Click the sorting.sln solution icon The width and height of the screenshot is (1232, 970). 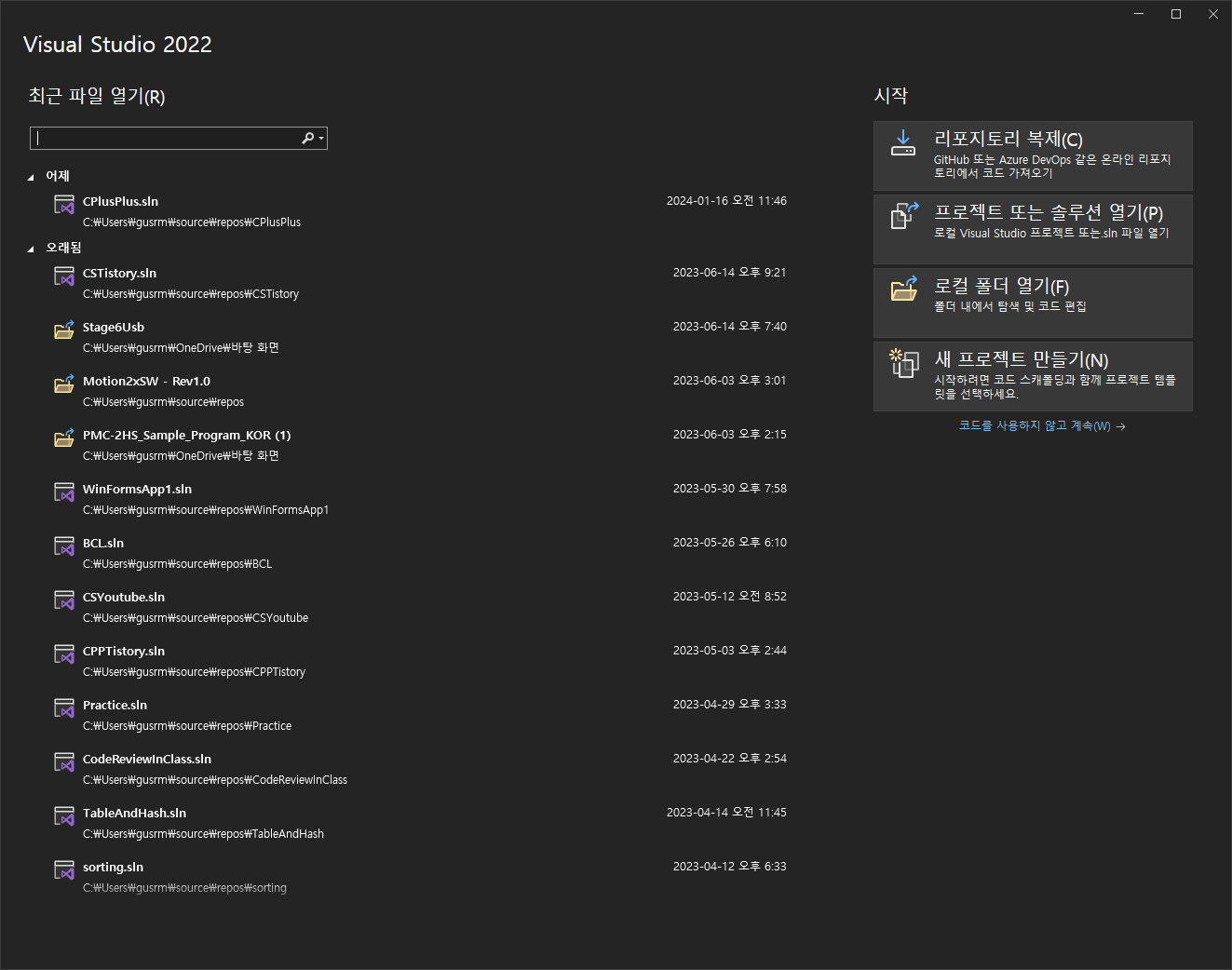coord(64,870)
